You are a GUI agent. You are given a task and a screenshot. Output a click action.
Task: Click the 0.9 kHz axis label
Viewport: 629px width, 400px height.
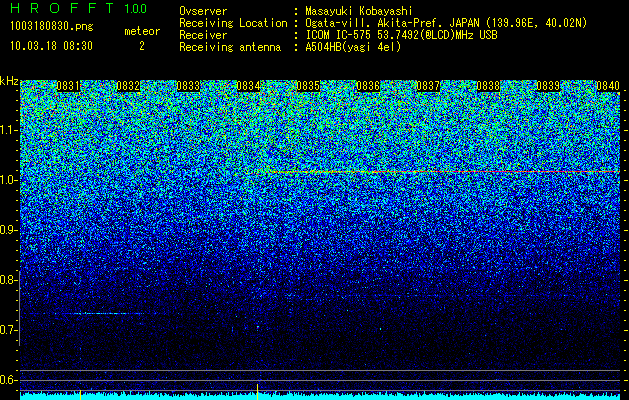click(8, 230)
